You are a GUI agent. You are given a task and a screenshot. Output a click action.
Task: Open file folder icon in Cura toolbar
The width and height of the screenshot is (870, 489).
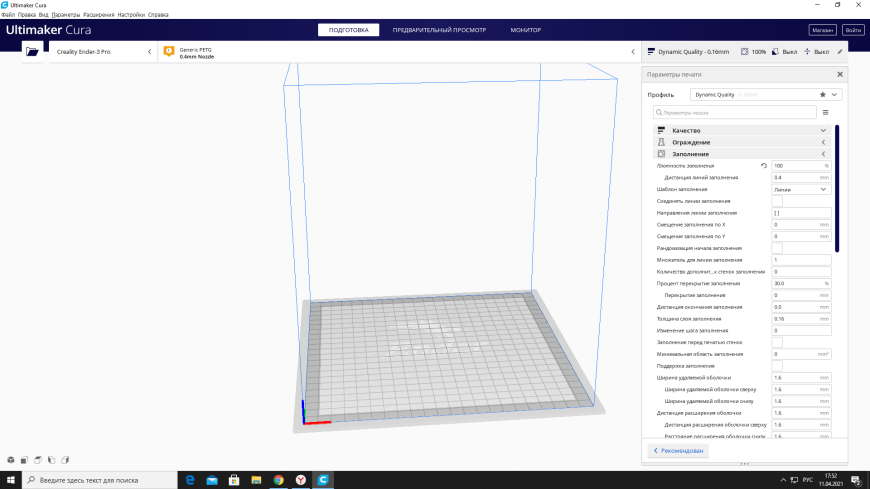(x=32, y=52)
